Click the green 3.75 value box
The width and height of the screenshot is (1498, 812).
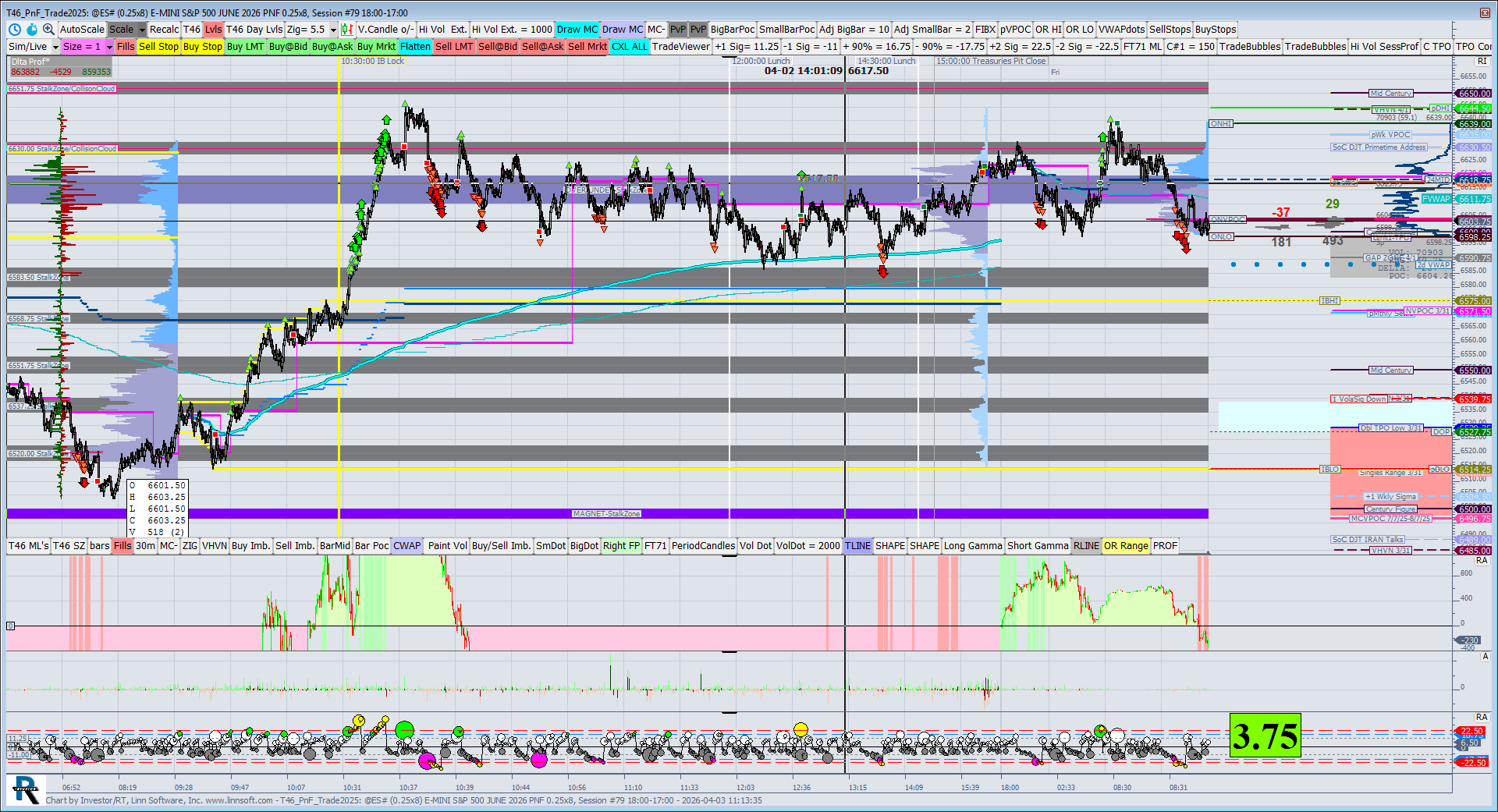coord(1265,736)
